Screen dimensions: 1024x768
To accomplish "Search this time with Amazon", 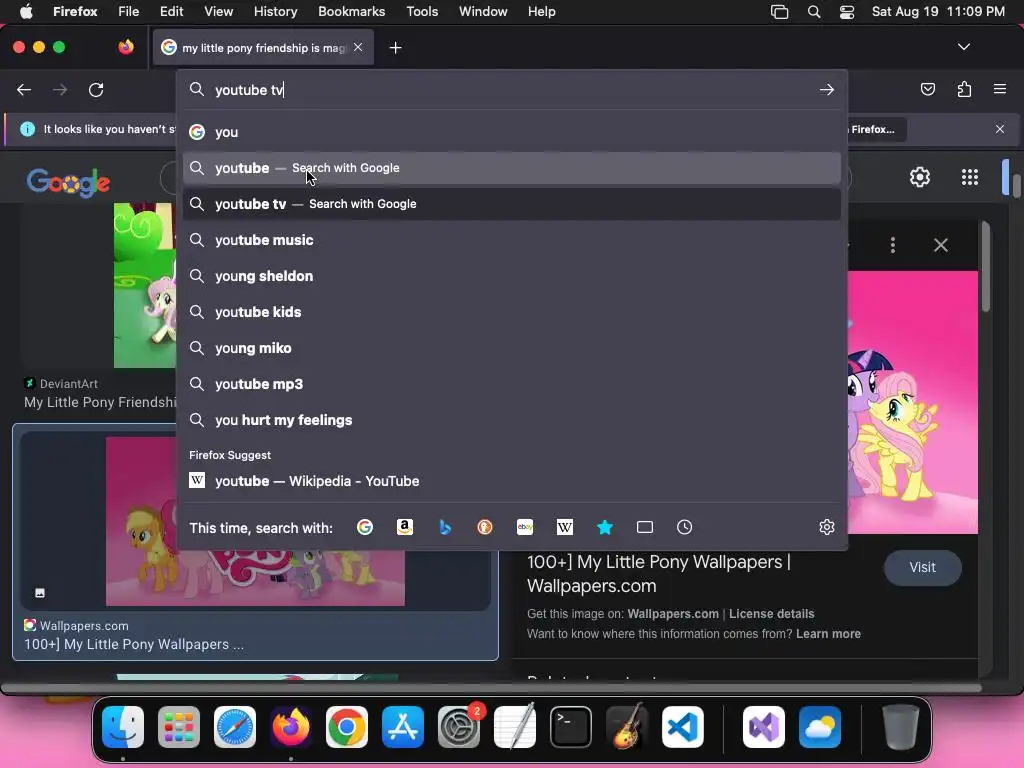I will pos(405,527).
